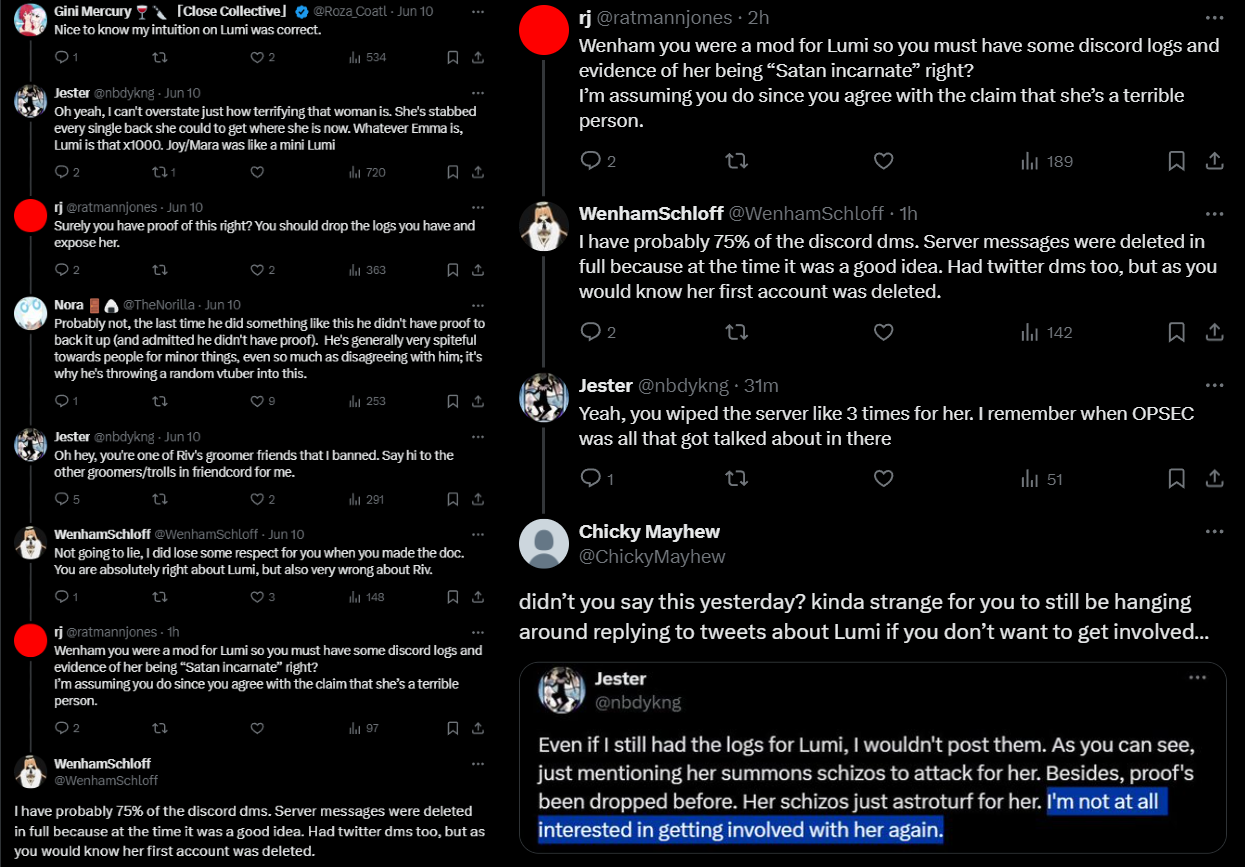Like Jester's 31m tweet about OPSEC
The width and height of the screenshot is (1245, 867).
tap(883, 479)
